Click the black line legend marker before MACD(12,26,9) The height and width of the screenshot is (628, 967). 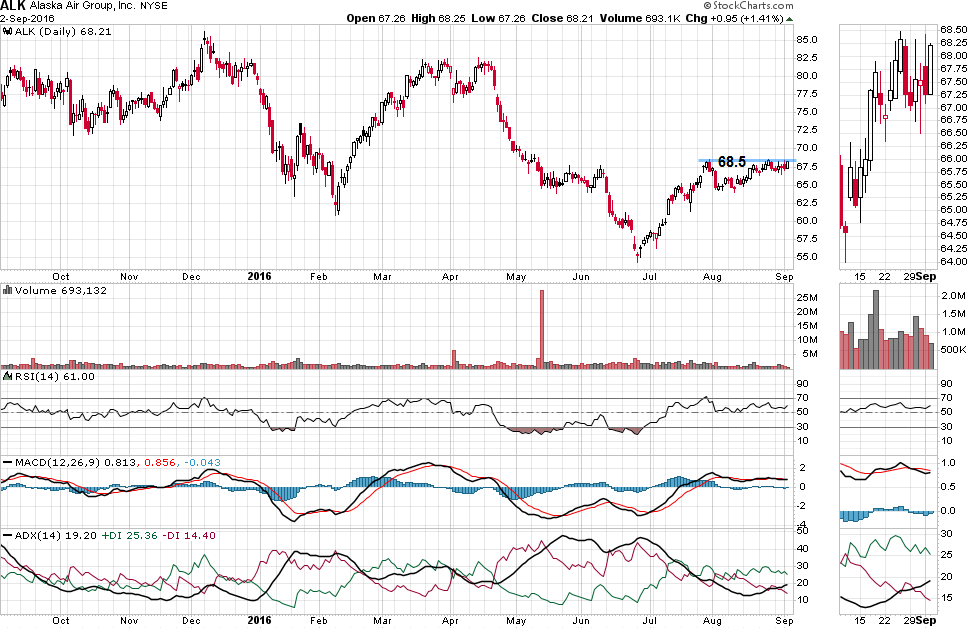7,462
